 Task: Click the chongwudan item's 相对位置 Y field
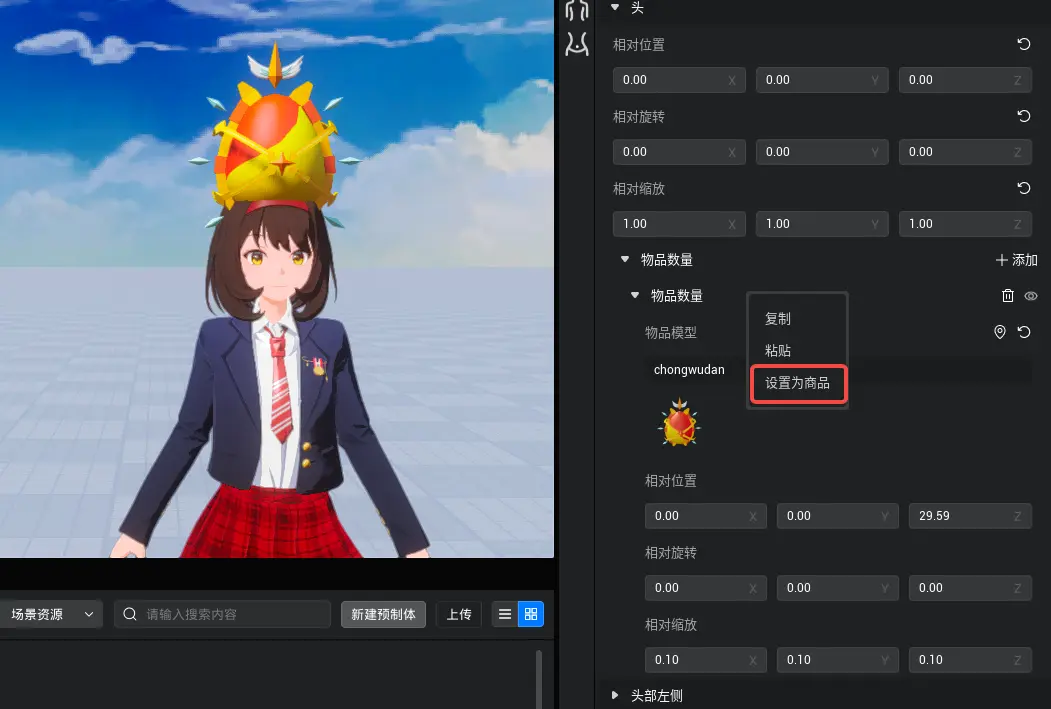click(x=837, y=515)
